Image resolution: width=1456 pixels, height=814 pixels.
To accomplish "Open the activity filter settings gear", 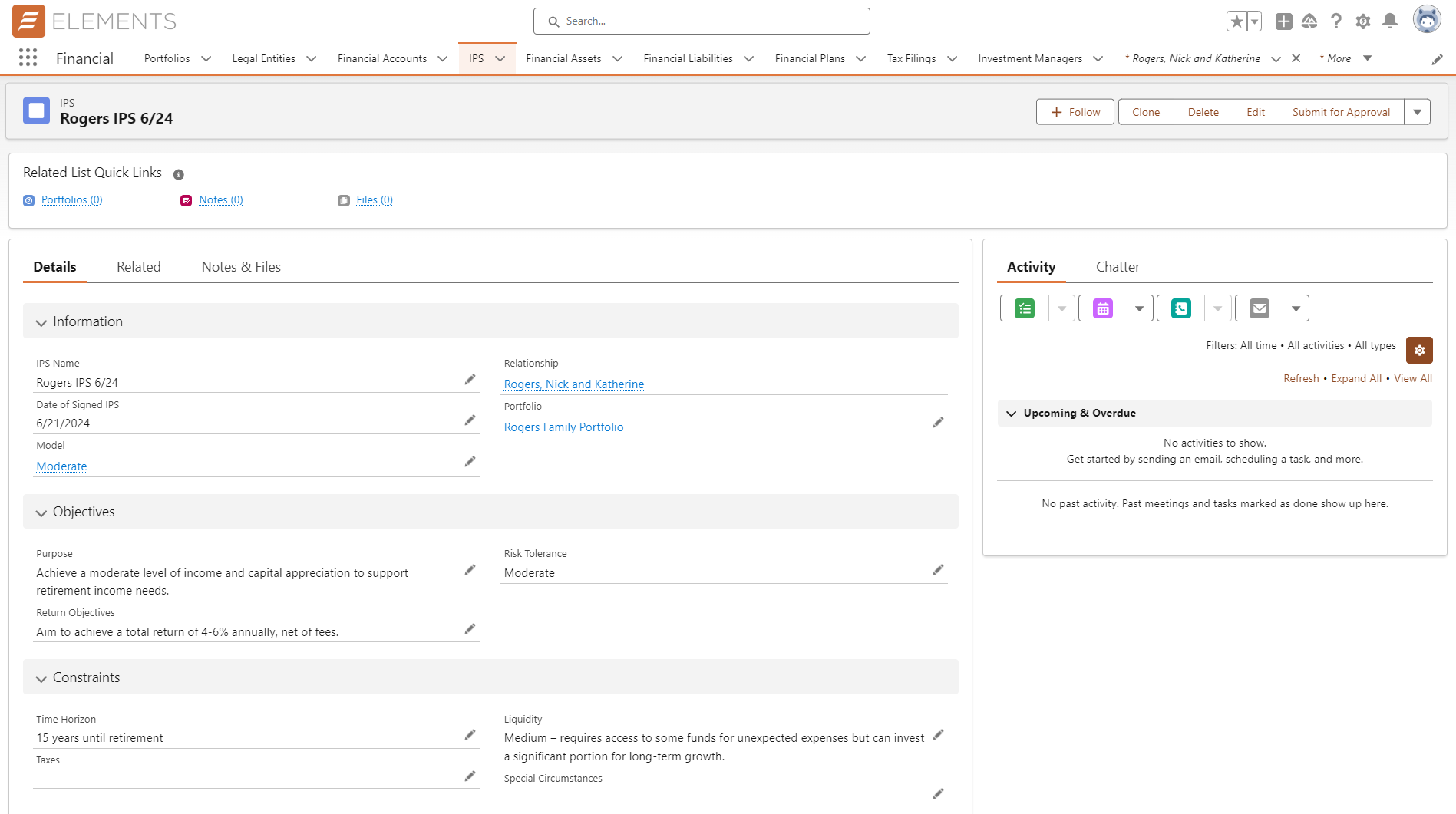I will point(1419,350).
